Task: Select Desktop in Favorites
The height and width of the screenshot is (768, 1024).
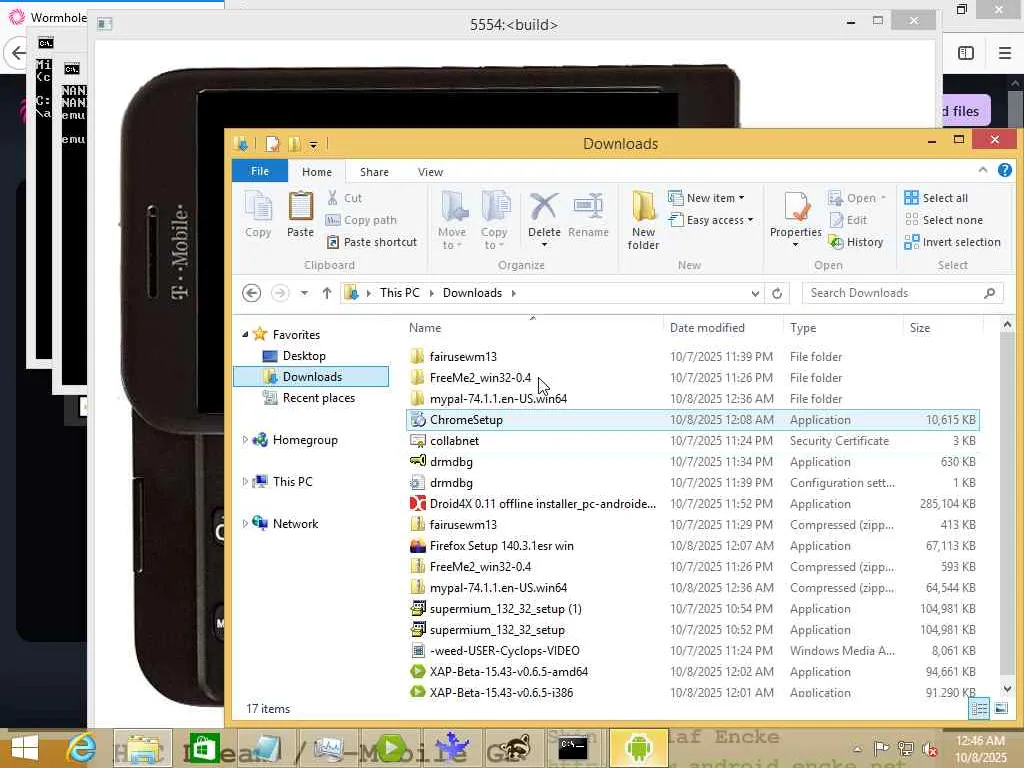Action: 304,356
